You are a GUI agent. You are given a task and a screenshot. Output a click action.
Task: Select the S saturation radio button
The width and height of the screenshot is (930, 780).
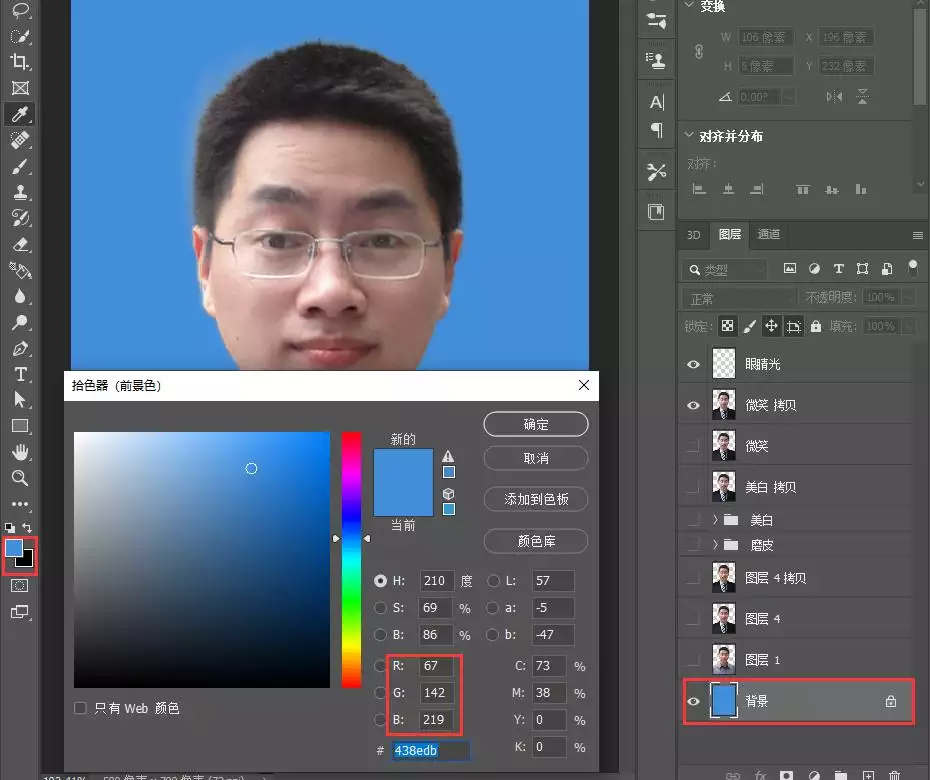[380, 607]
